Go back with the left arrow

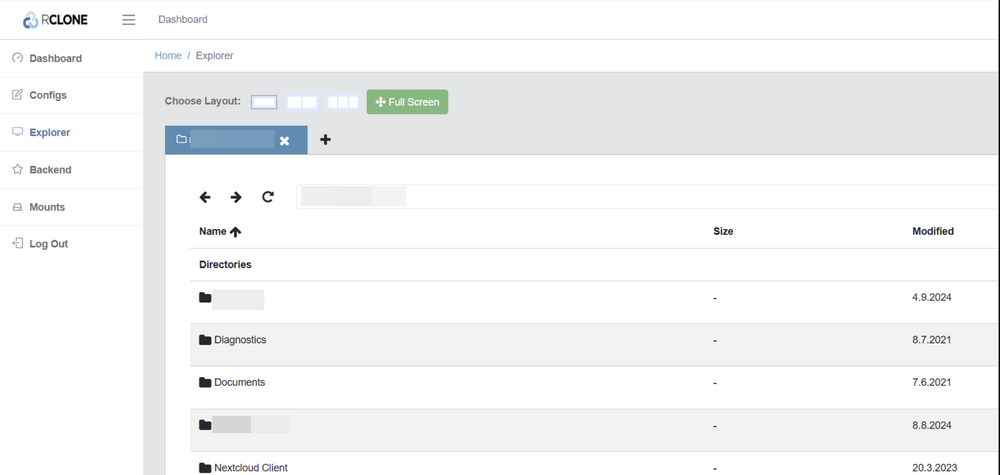[x=205, y=197]
